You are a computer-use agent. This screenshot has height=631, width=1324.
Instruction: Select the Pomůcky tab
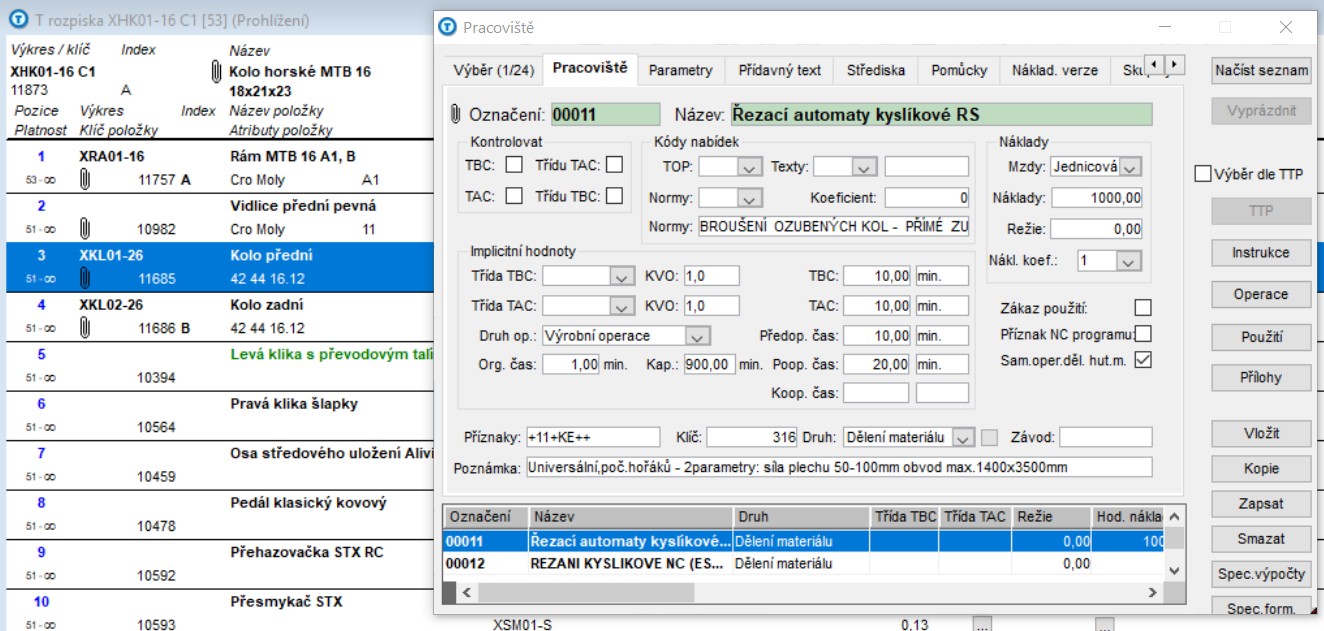pyautogui.click(x=959, y=70)
